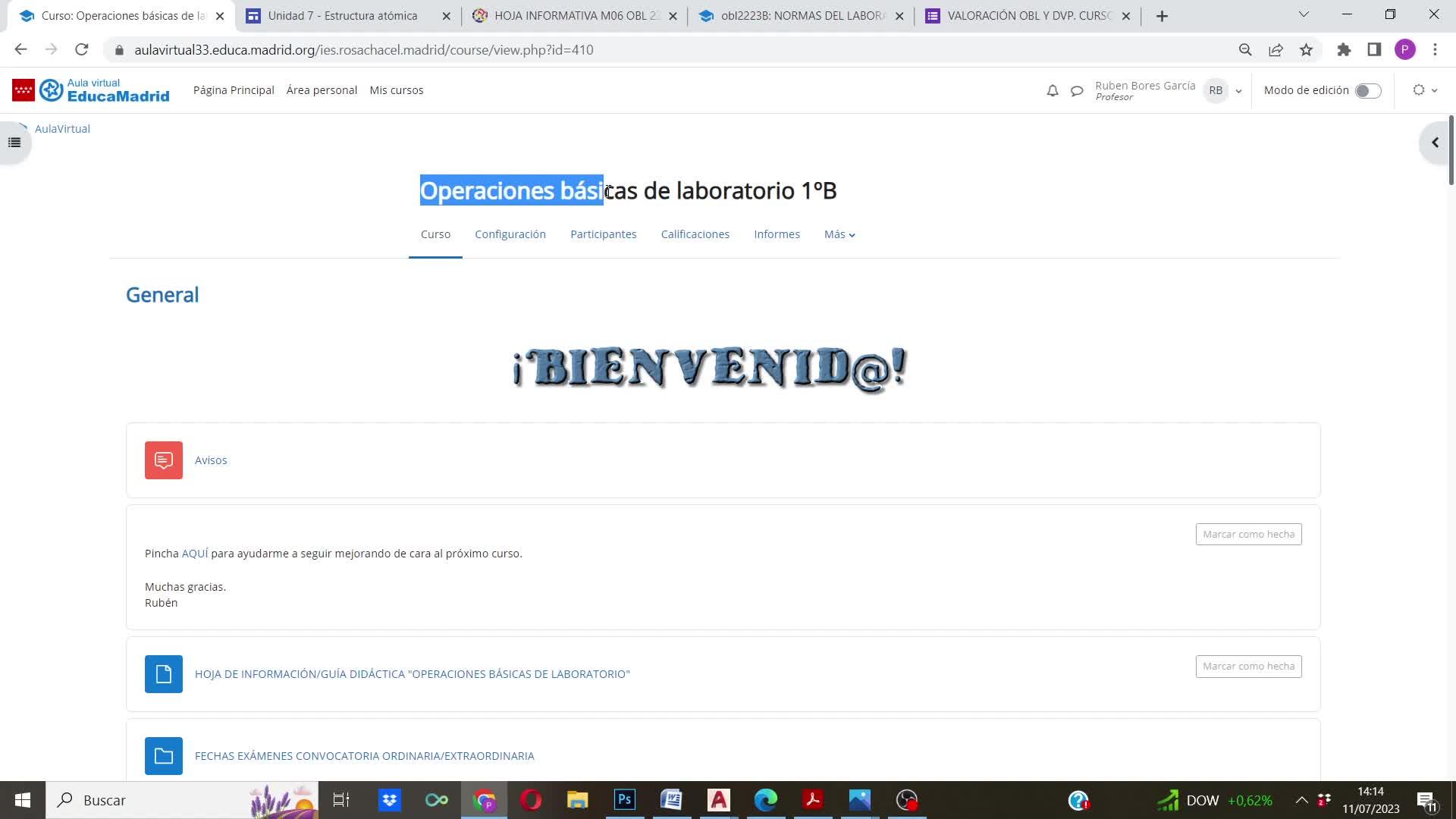Mark the survey text item as done

point(1248,535)
